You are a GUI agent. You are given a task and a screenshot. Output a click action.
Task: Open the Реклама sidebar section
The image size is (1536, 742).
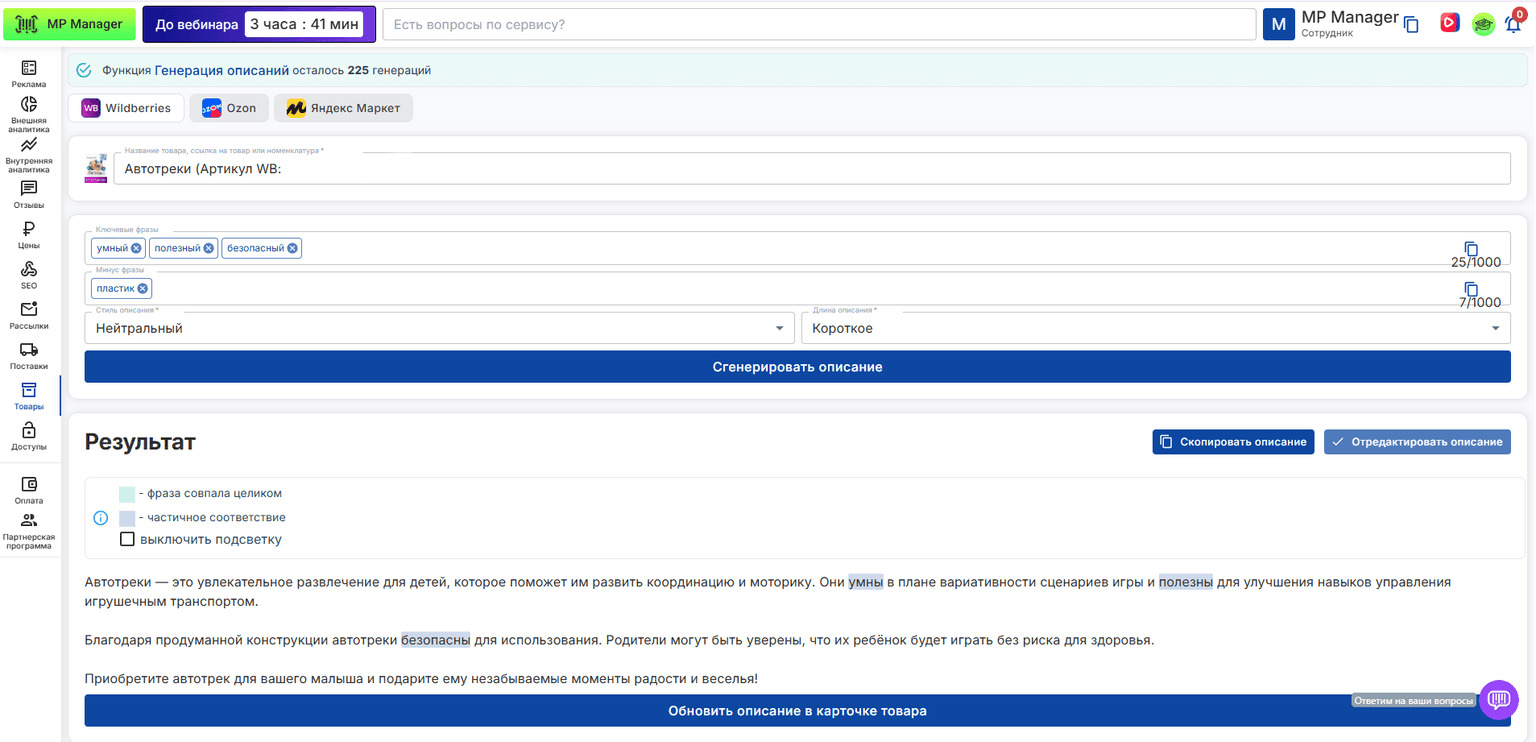point(29,74)
